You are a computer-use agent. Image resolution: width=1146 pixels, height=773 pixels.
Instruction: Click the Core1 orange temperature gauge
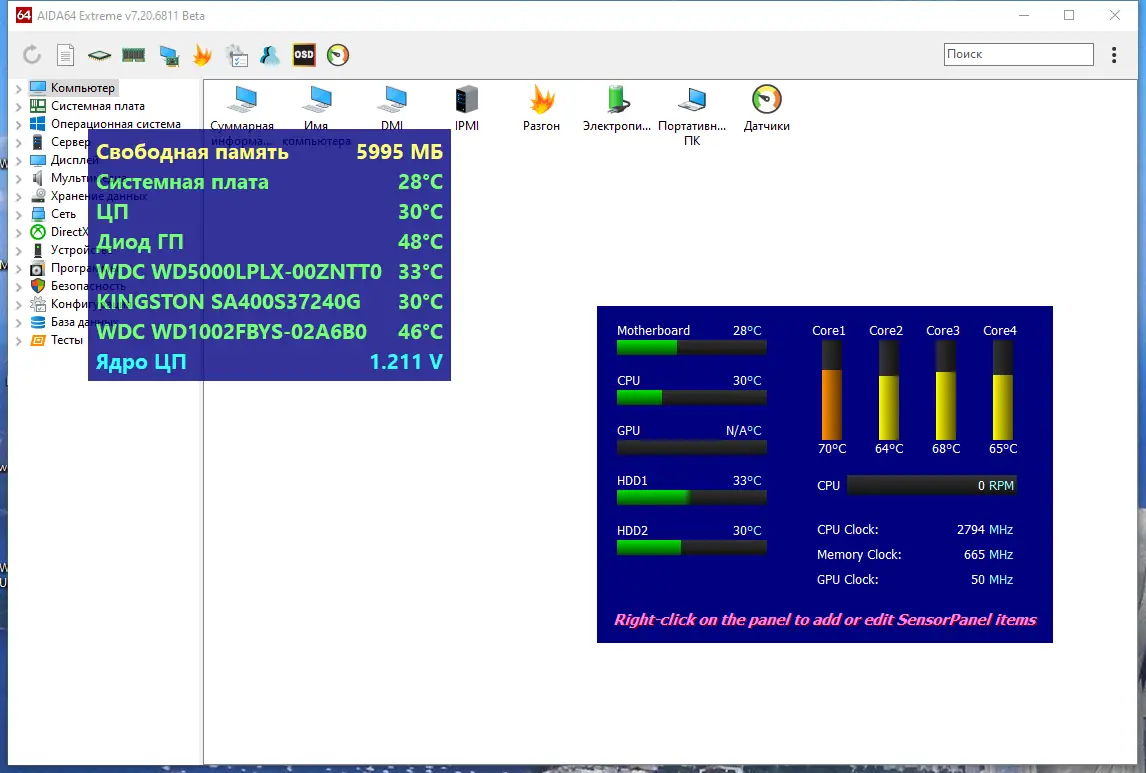(x=832, y=390)
